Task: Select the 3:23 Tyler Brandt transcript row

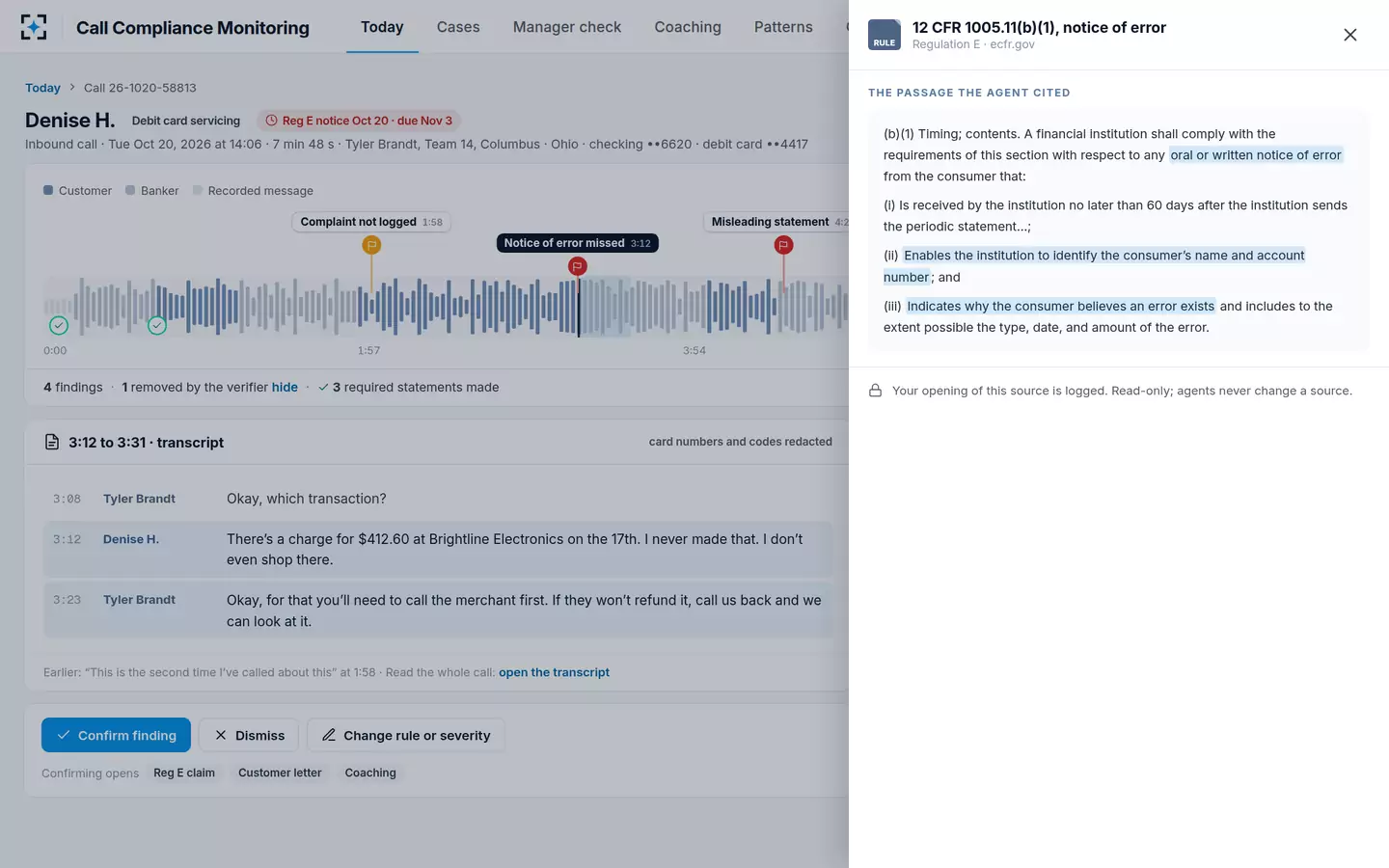Action: tap(438, 610)
